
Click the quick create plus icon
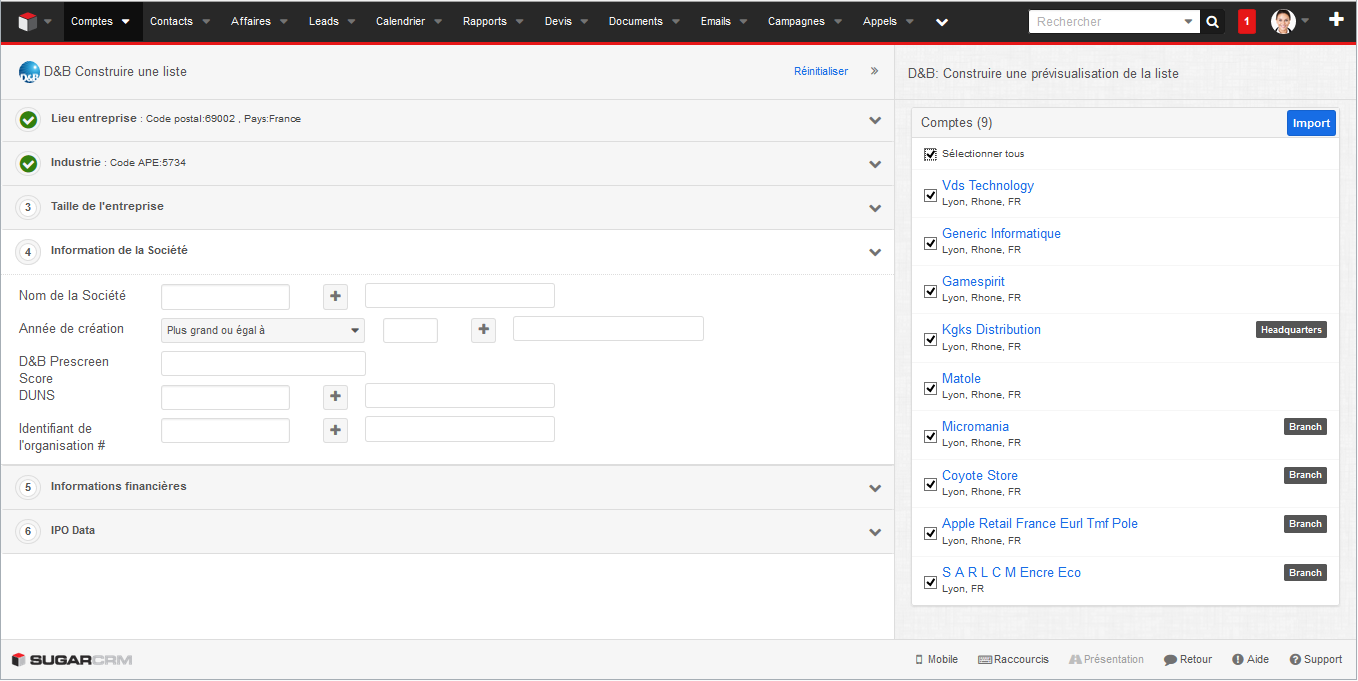pos(1336,20)
